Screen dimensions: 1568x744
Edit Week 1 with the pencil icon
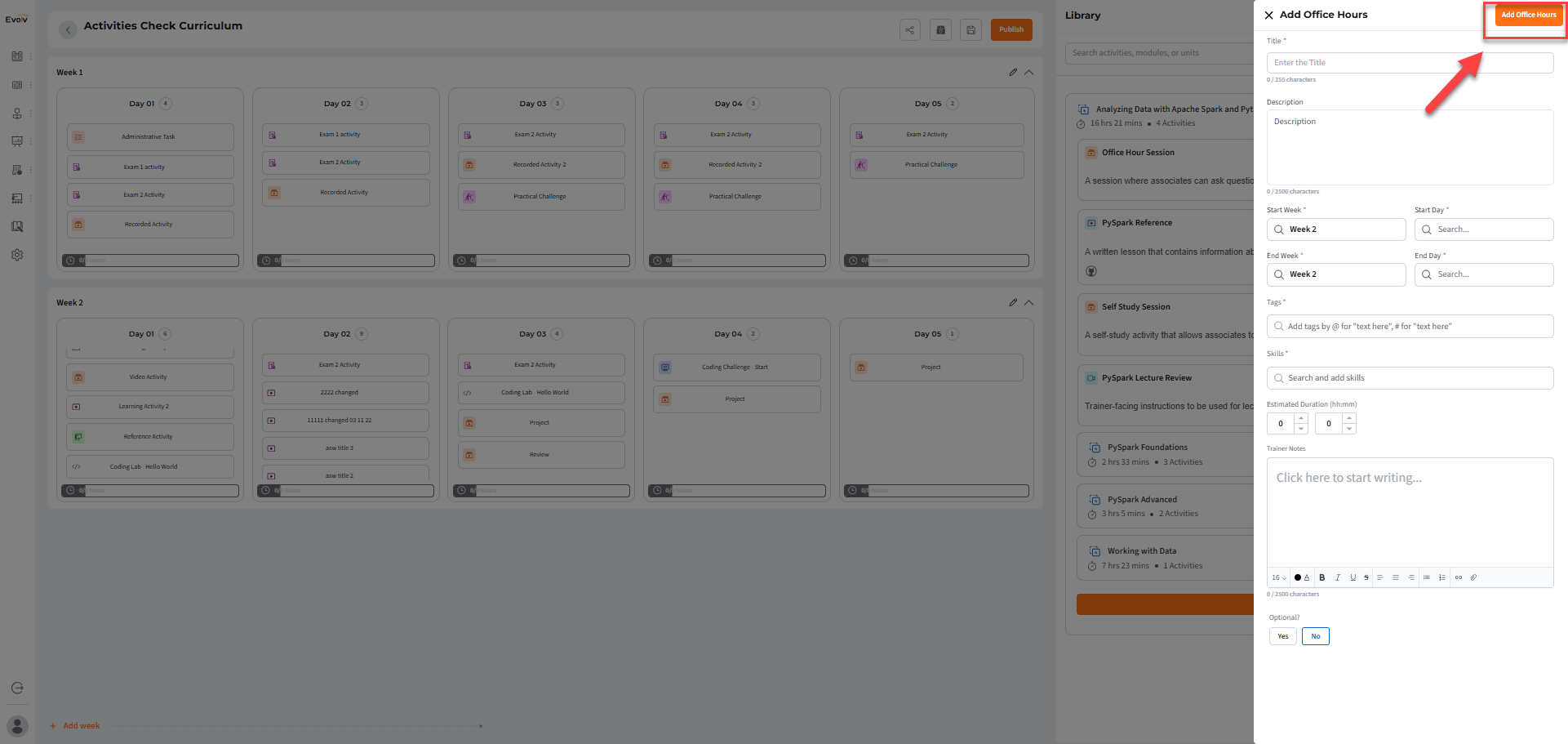point(1013,72)
